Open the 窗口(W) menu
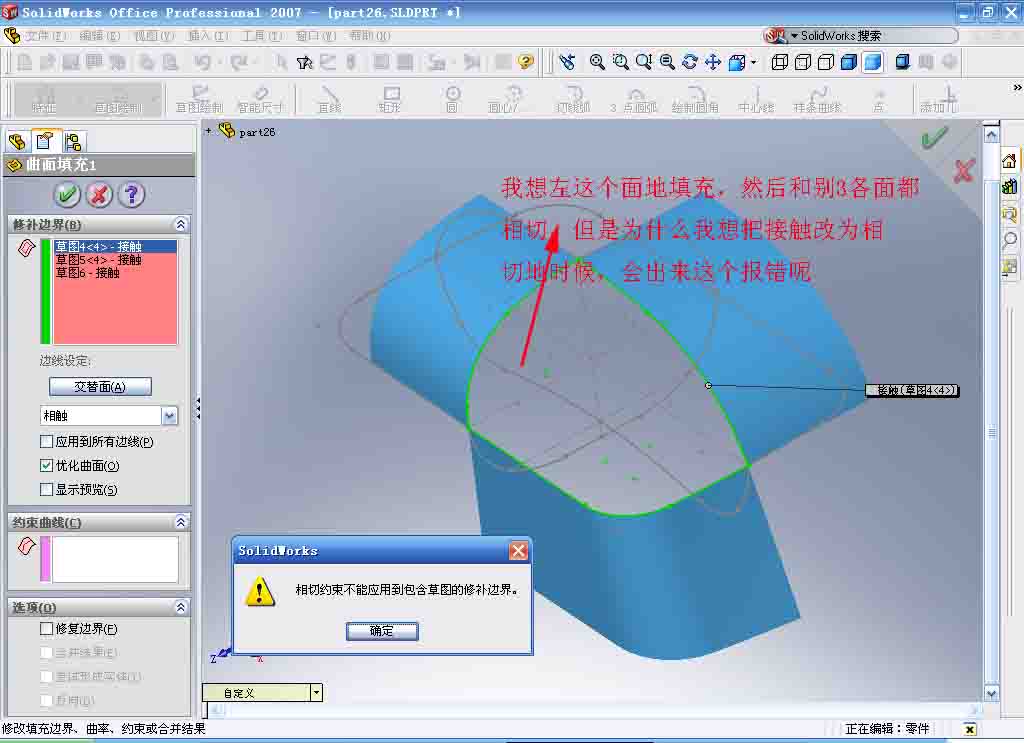 (x=315, y=36)
